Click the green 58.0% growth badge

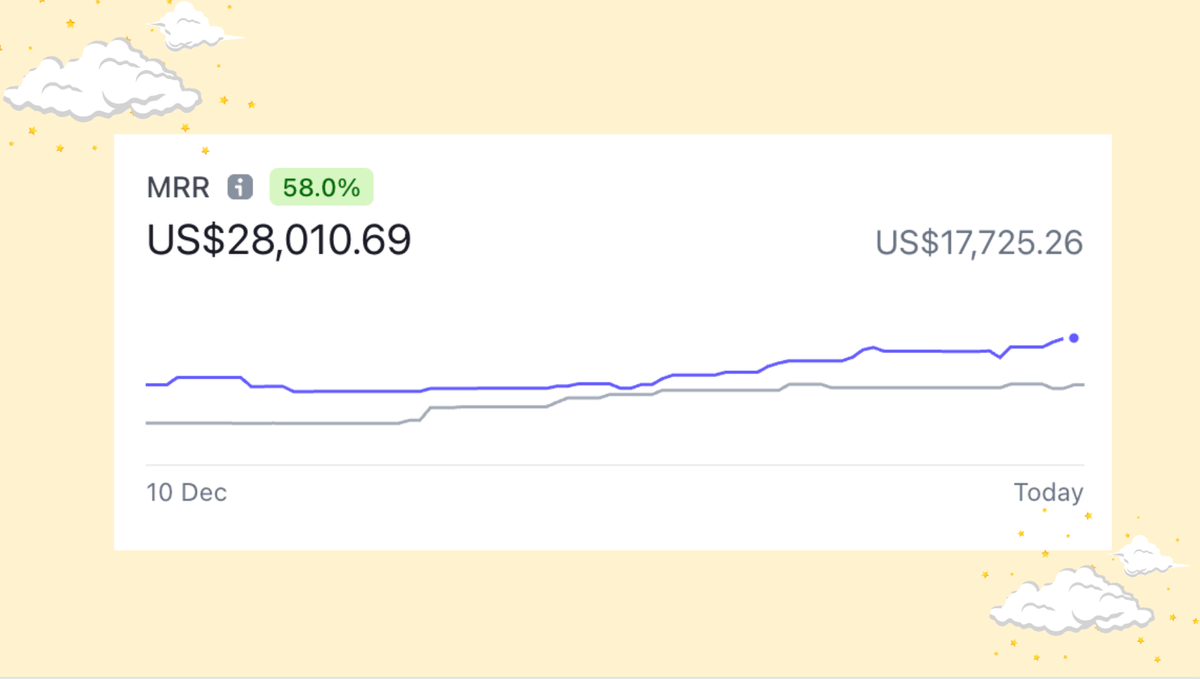[x=321, y=187]
